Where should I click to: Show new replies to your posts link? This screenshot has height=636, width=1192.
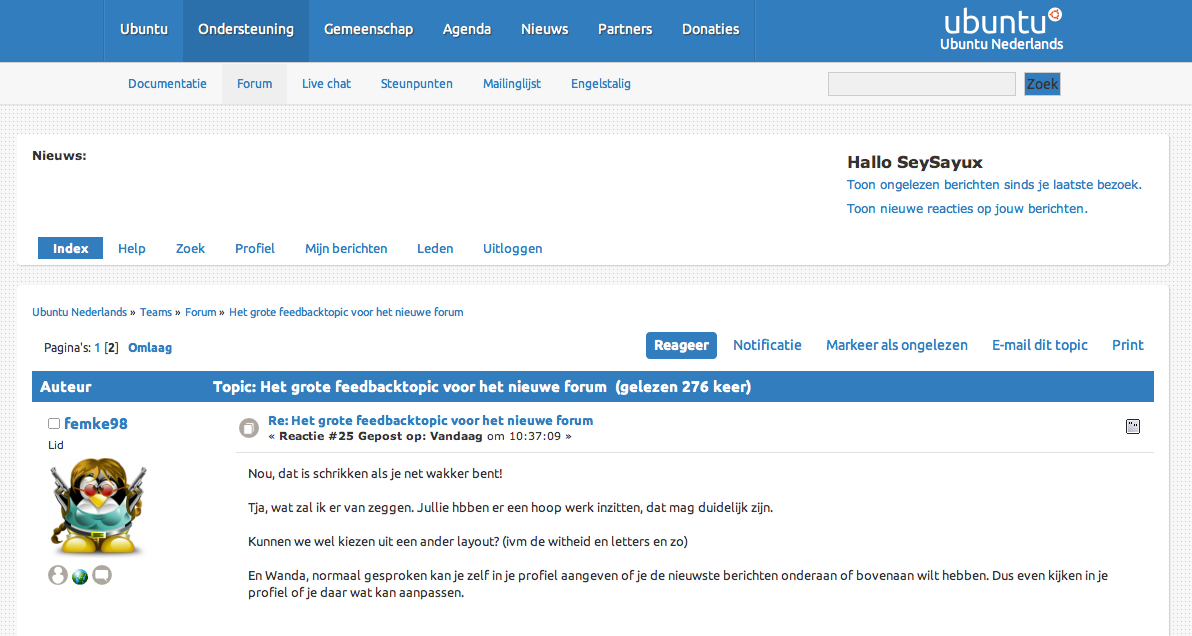click(967, 208)
